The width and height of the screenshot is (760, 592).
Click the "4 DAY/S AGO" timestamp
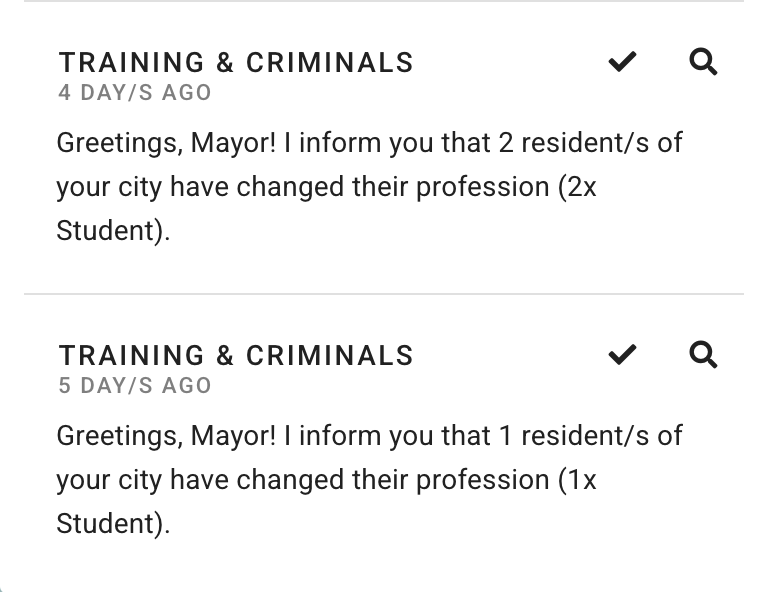point(135,93)
